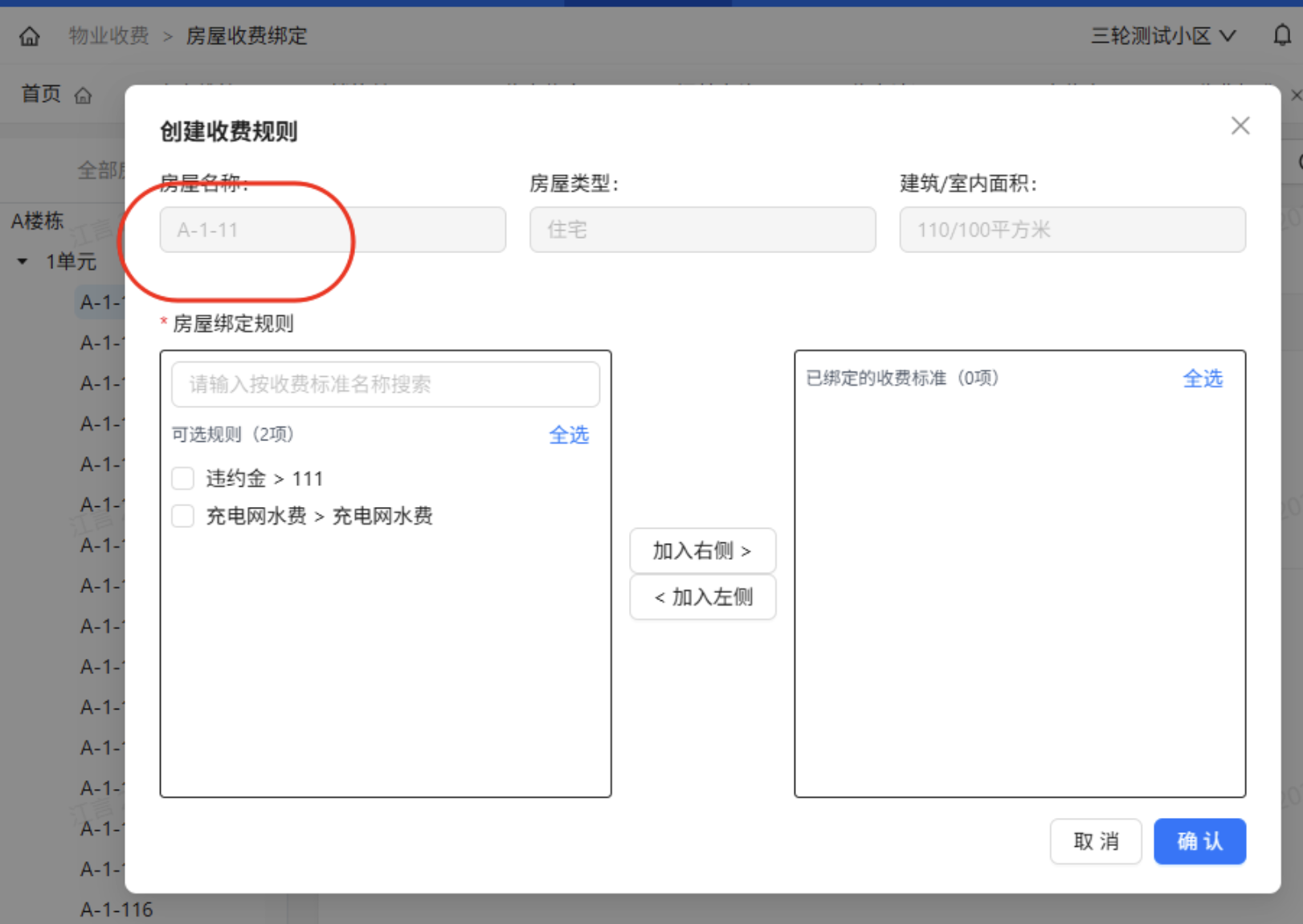Expand the A楼栋 building node
Viewport: 1303px width, 924px height.
[36, 221]
